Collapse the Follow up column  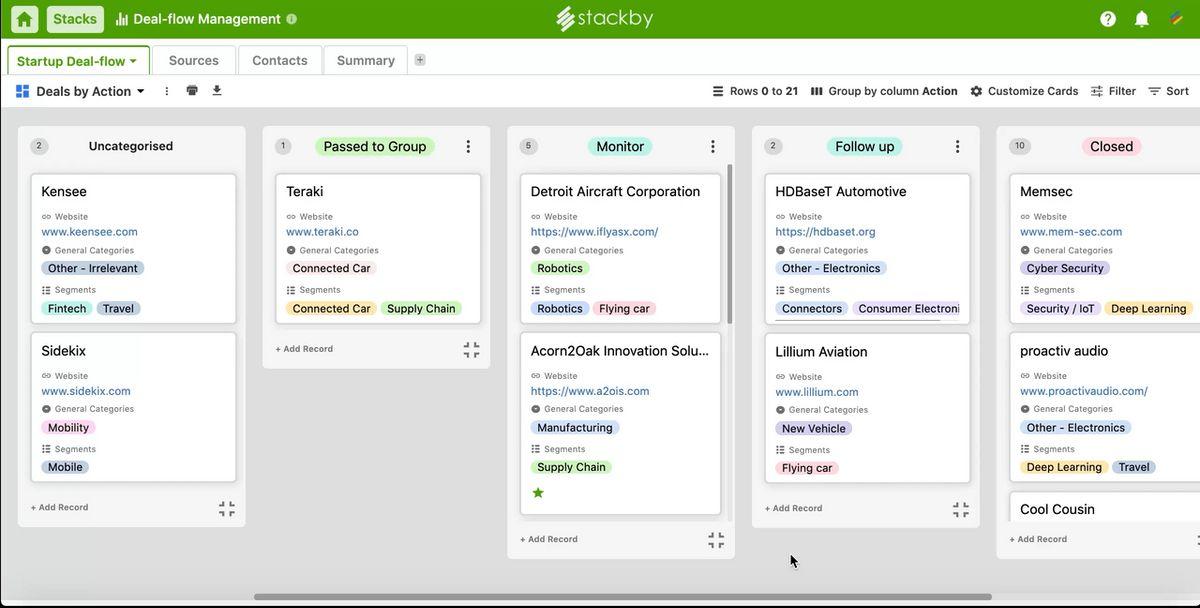pos(960,510)
